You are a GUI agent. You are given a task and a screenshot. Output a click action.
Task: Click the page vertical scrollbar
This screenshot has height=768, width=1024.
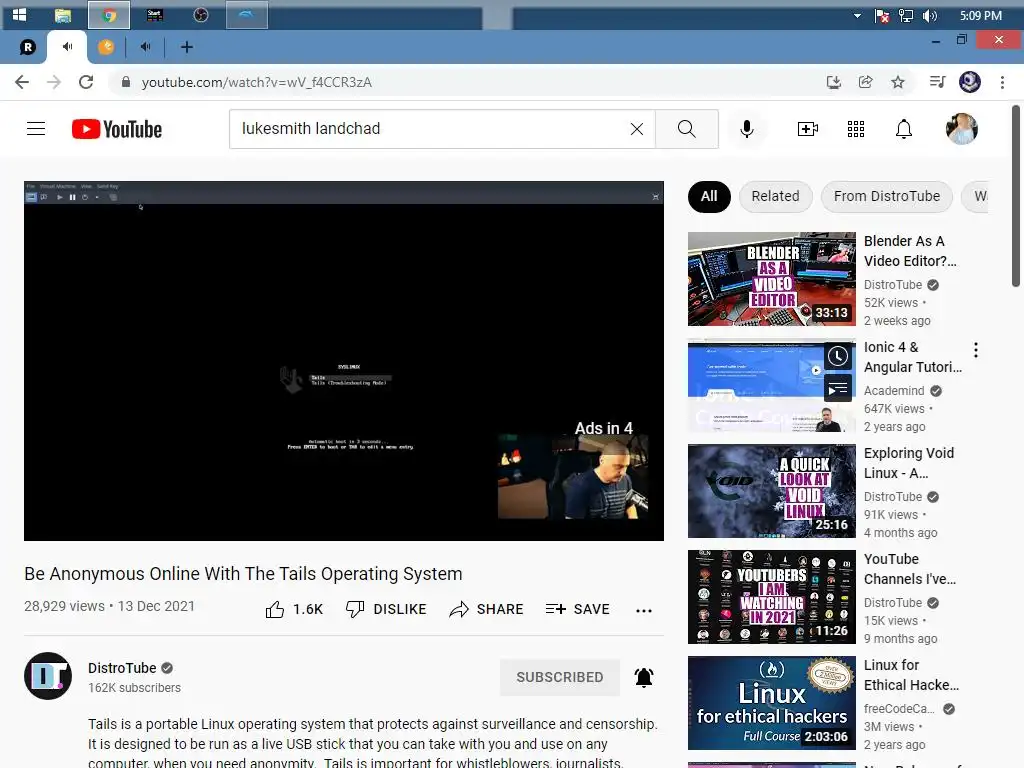click(1016, 196)
